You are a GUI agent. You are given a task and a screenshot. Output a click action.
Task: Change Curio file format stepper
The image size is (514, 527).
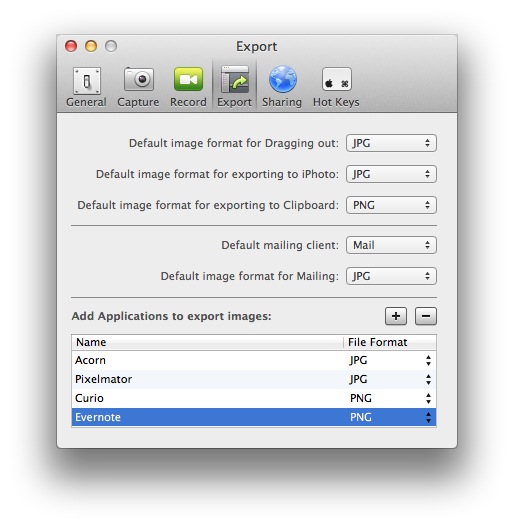pyautogui.click(x=428, y=398)
